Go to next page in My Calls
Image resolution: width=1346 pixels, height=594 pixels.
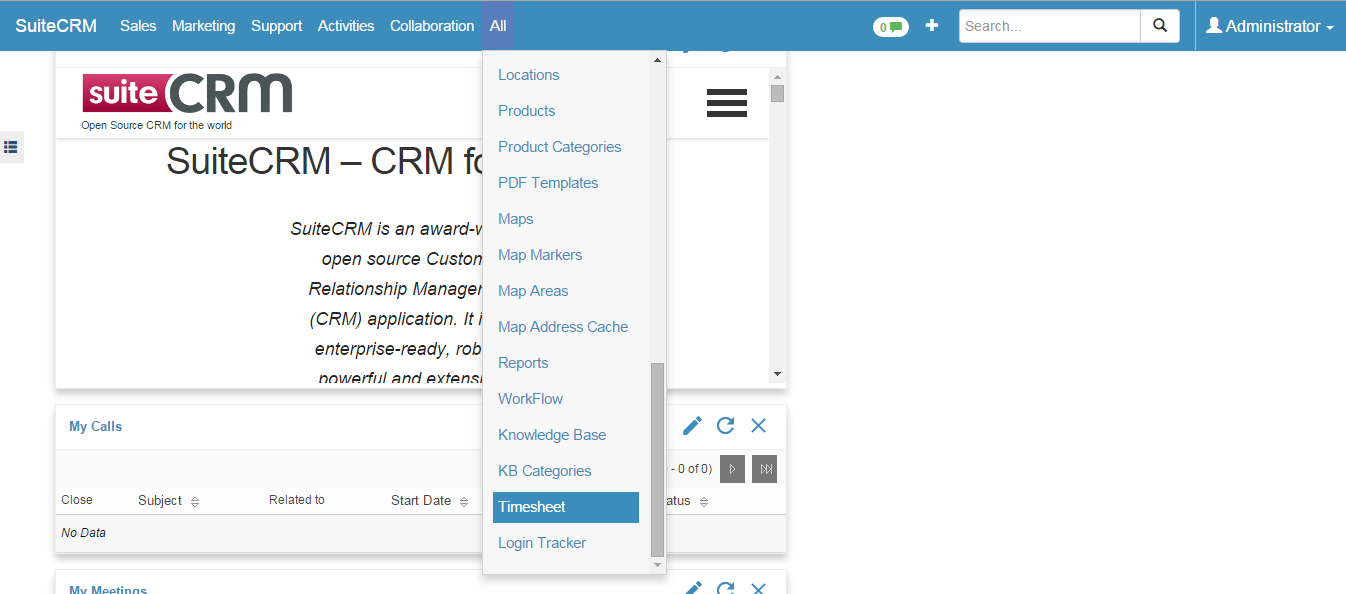[732, 469]
